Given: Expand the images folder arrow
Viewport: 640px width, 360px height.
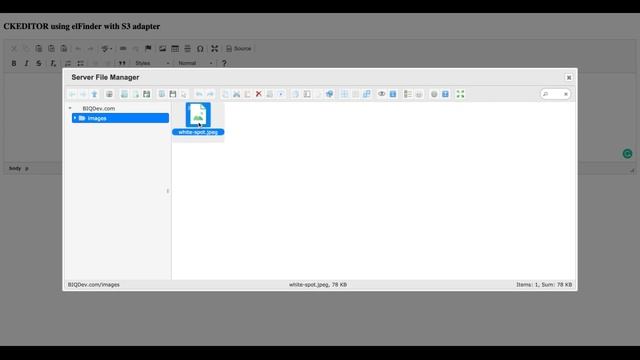Looking at the screenshot, I should [75, 118].
